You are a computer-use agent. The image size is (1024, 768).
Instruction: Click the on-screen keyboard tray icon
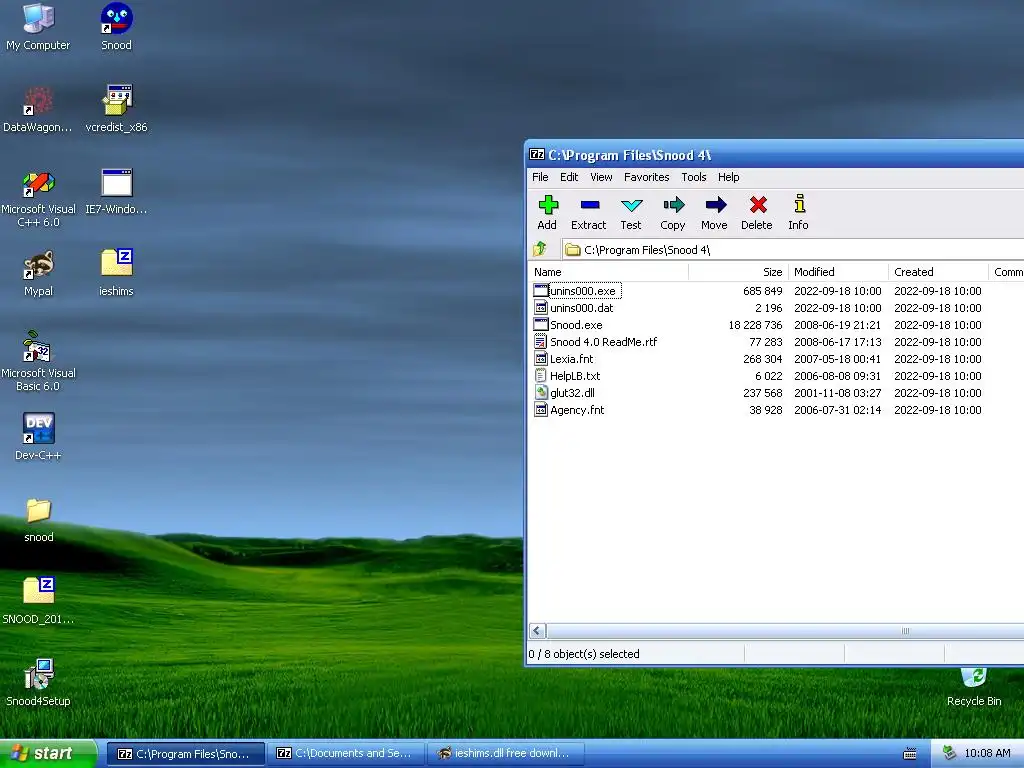coord(910,754)
